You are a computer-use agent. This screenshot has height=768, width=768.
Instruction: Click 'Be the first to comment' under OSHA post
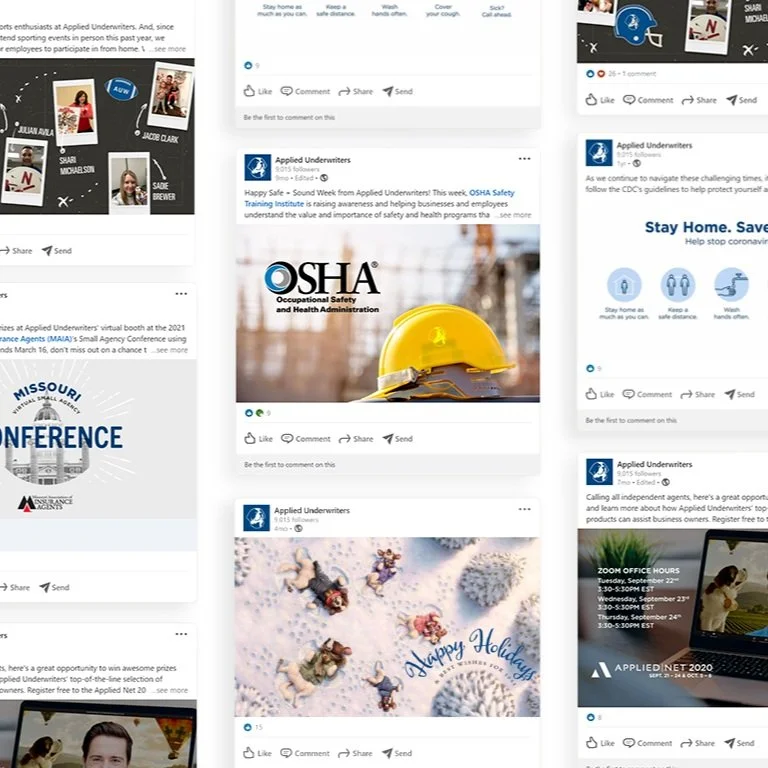[289, 464]
